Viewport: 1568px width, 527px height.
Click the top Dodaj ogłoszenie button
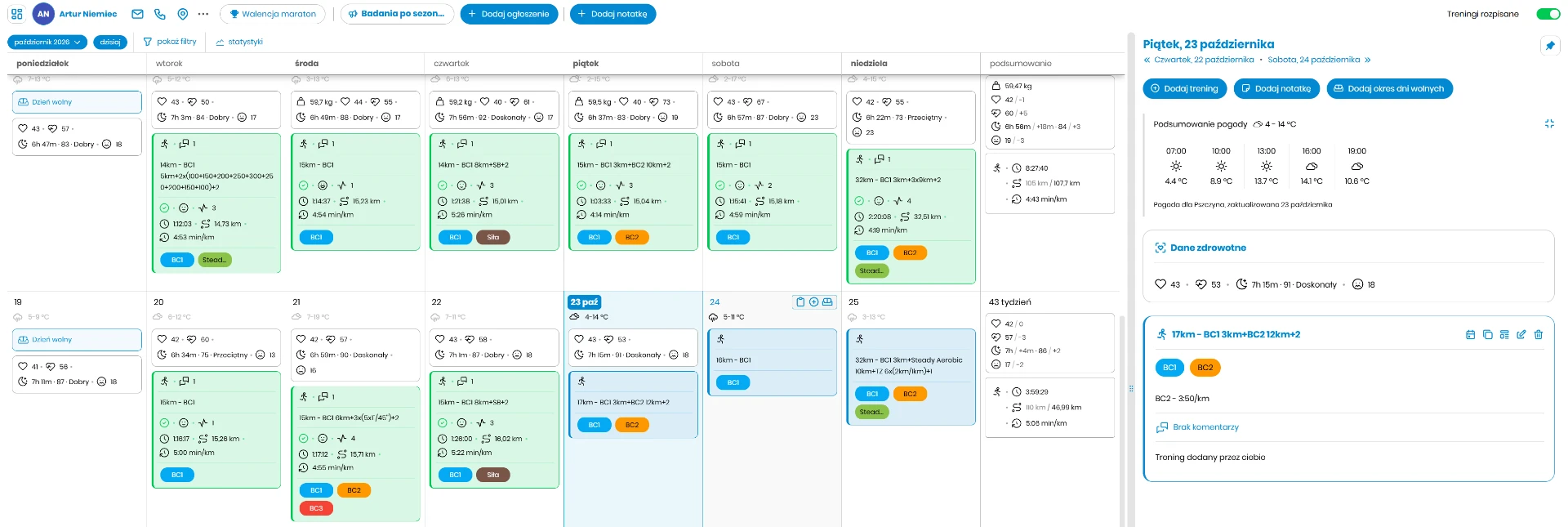pos(509,14)
